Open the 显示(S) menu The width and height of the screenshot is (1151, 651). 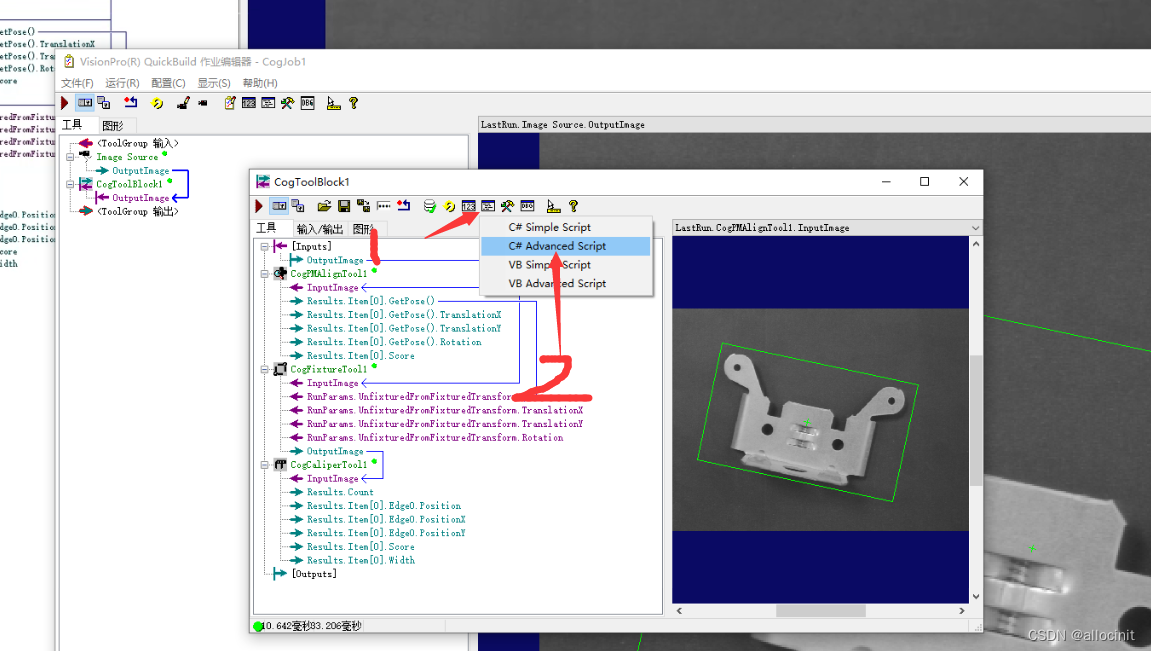point(214,83)
